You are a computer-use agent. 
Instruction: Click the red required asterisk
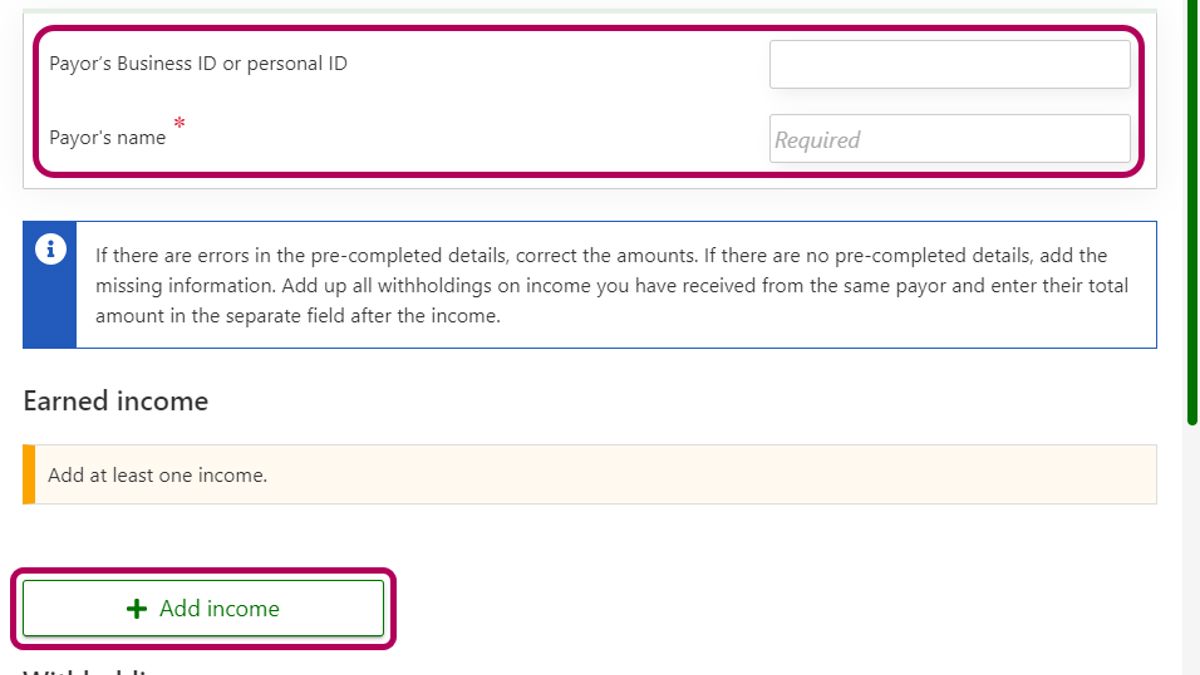coord(179,123)
